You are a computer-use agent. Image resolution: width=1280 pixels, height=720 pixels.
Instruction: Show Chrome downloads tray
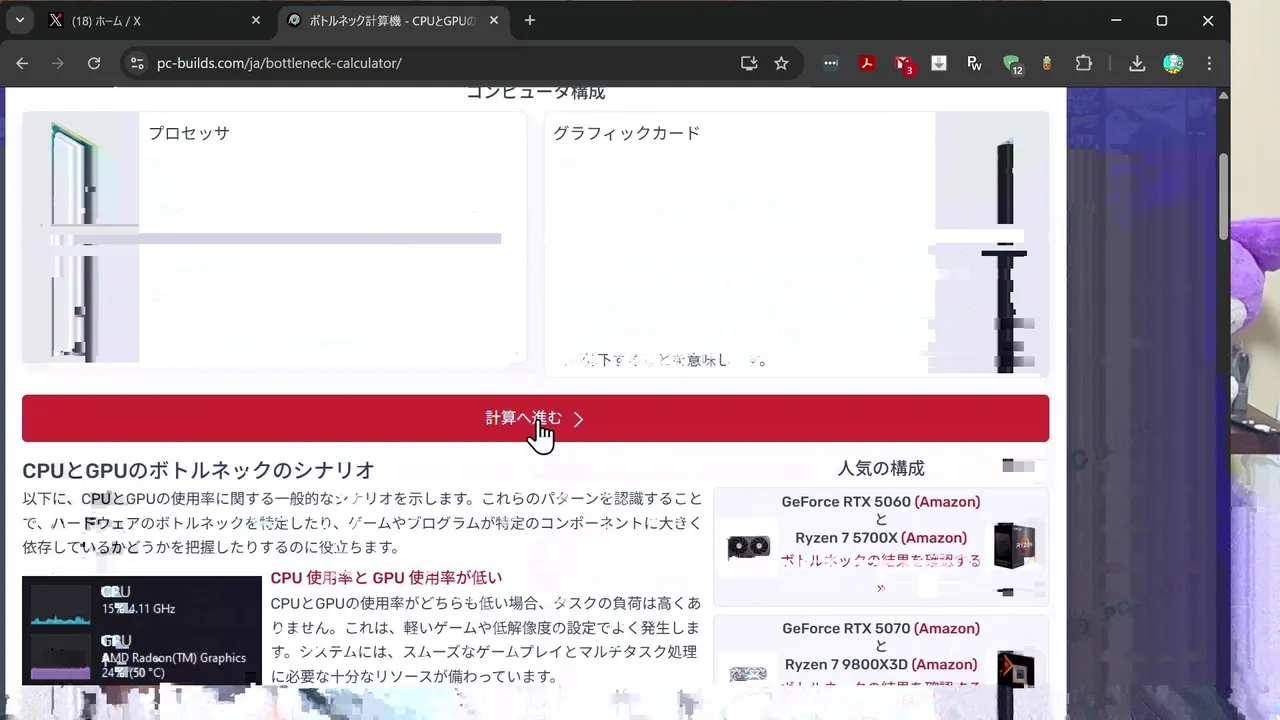coord(1137,63)
